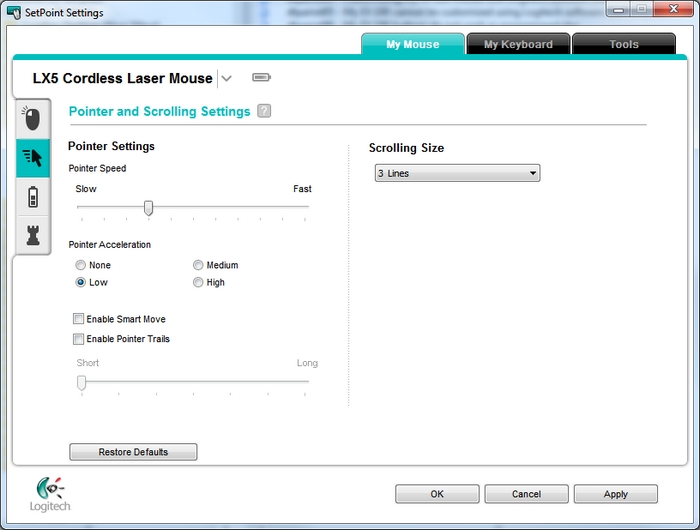The height and width of the screenshot is (530, 700).
Task: Select None pointer acceleration
Action: click(80, 265)
